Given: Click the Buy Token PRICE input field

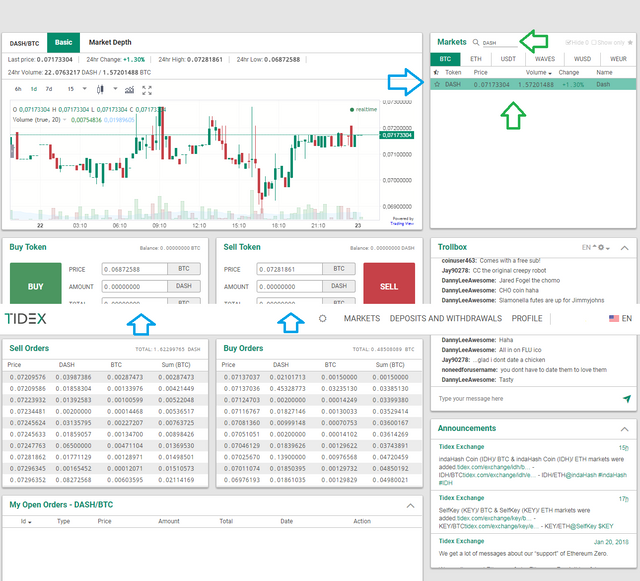Looking at the screenshot, I should tap(135, 269).
